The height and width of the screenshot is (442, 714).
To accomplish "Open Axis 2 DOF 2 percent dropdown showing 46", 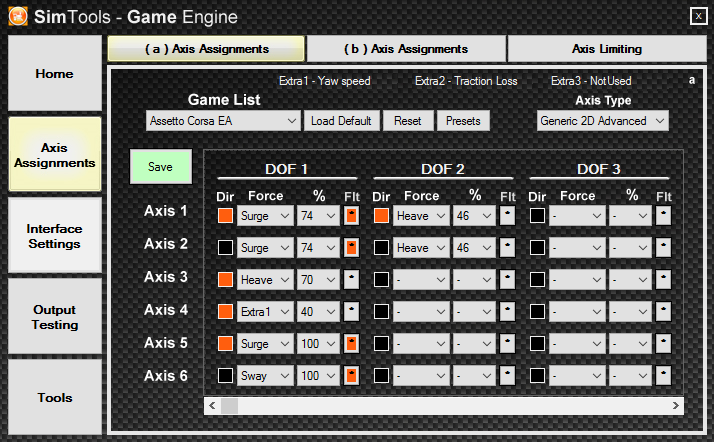I will (474, 248).
